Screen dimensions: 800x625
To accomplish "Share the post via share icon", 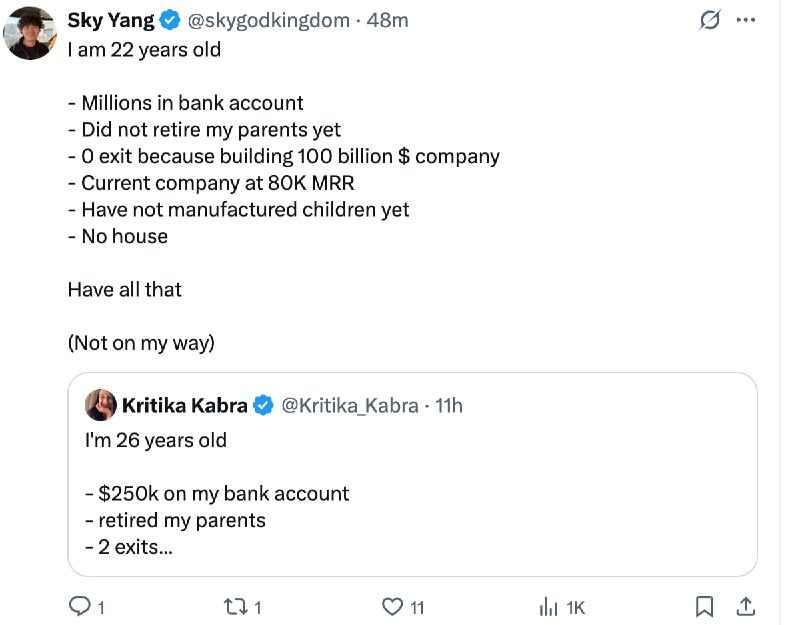I will click(x=745, y=606).
